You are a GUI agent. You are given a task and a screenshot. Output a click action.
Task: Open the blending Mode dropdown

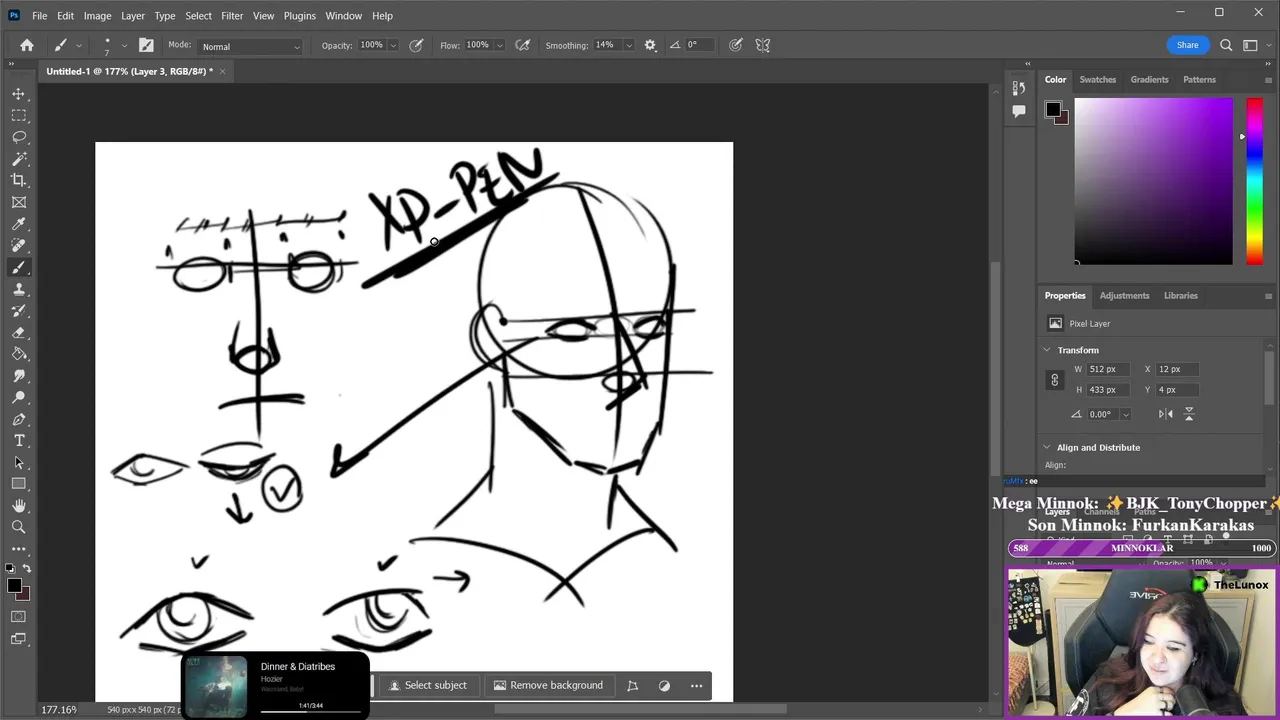[x=250, y=46]
